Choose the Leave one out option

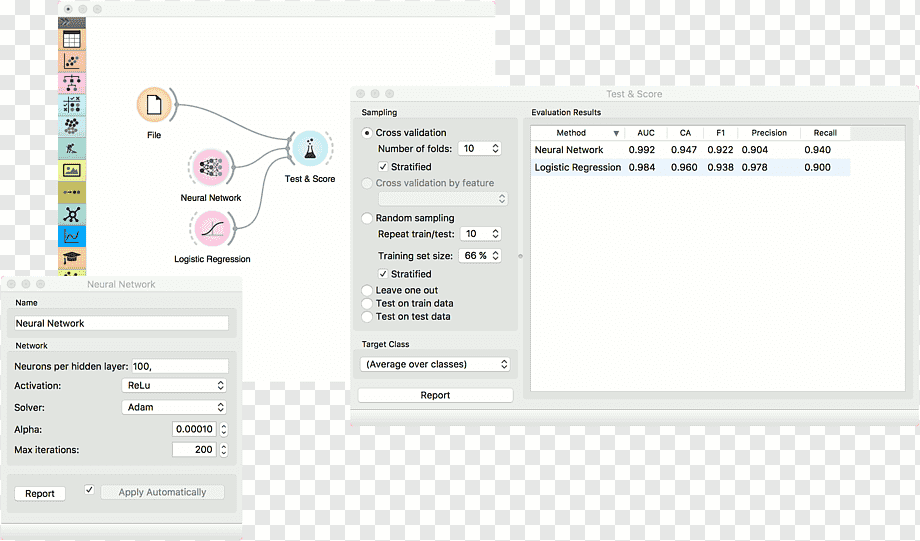pos(367,290)
